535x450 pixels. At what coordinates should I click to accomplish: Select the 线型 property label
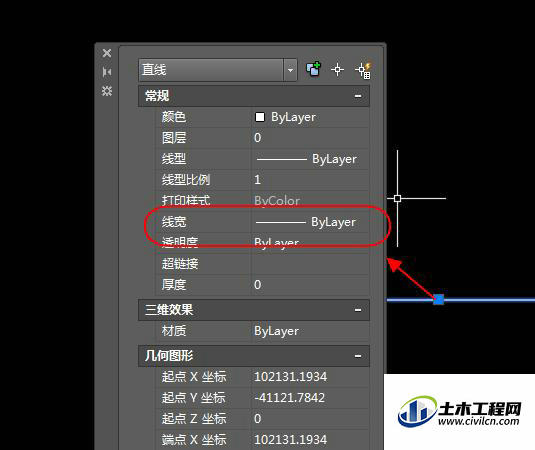[174, 159]
